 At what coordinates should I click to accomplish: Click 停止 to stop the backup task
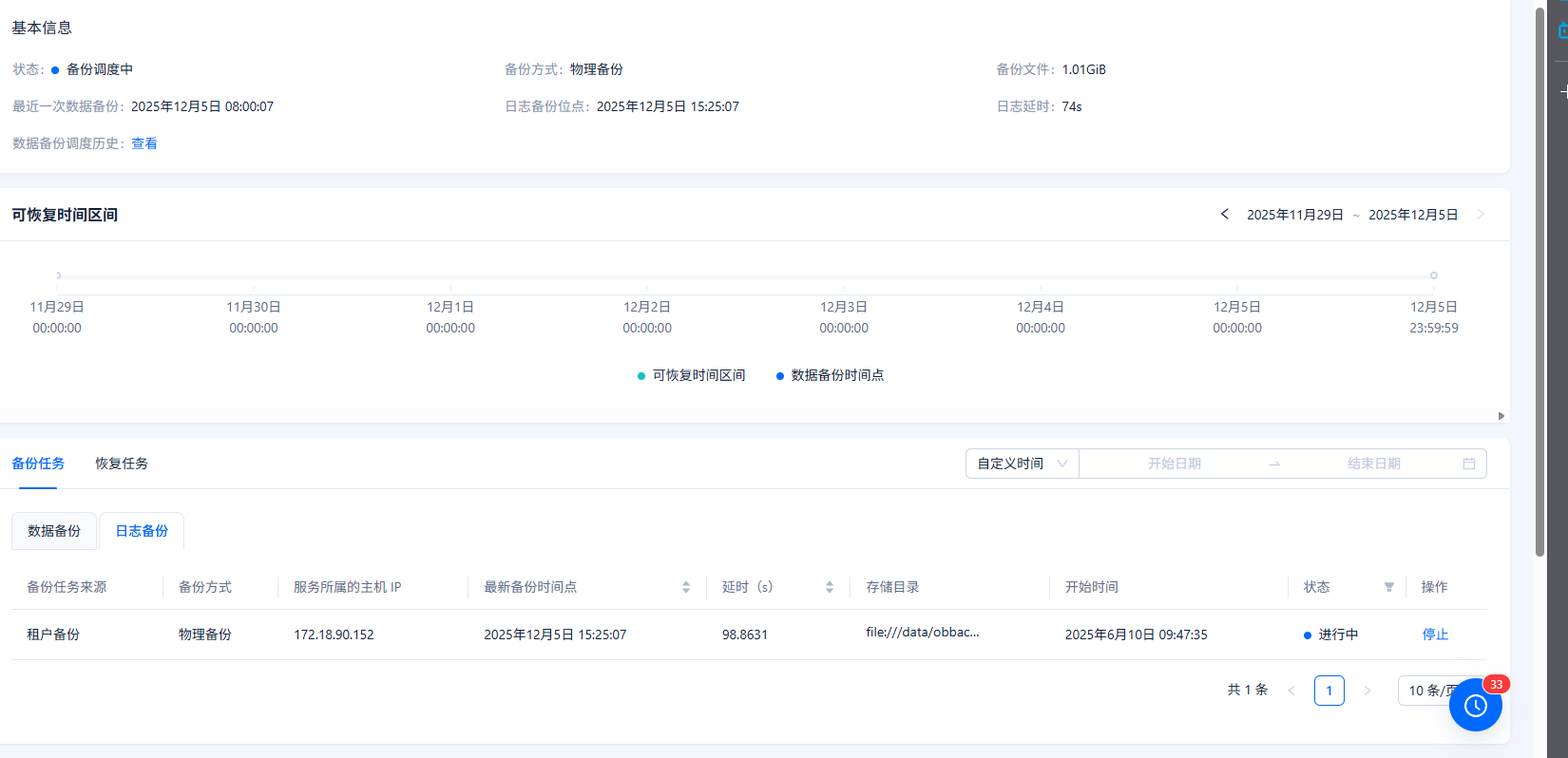pos(1435,635)
